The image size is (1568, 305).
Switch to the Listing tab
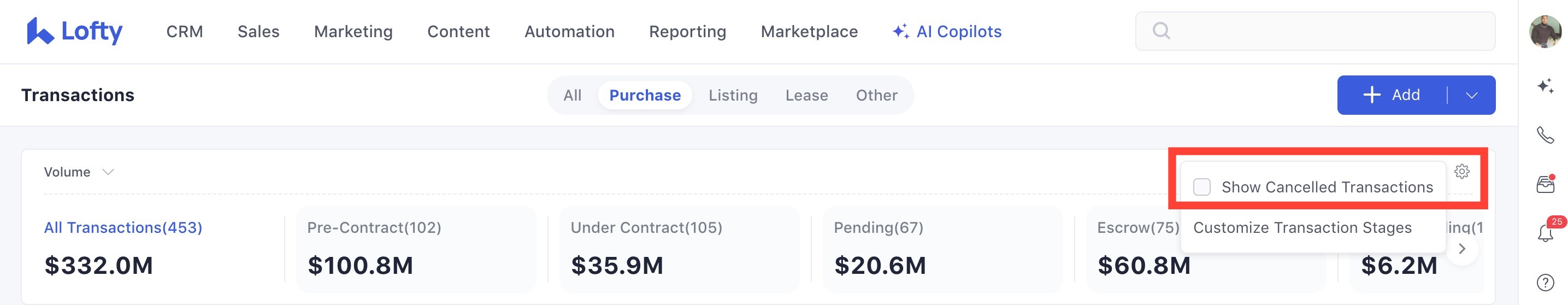tap(732, 95)
